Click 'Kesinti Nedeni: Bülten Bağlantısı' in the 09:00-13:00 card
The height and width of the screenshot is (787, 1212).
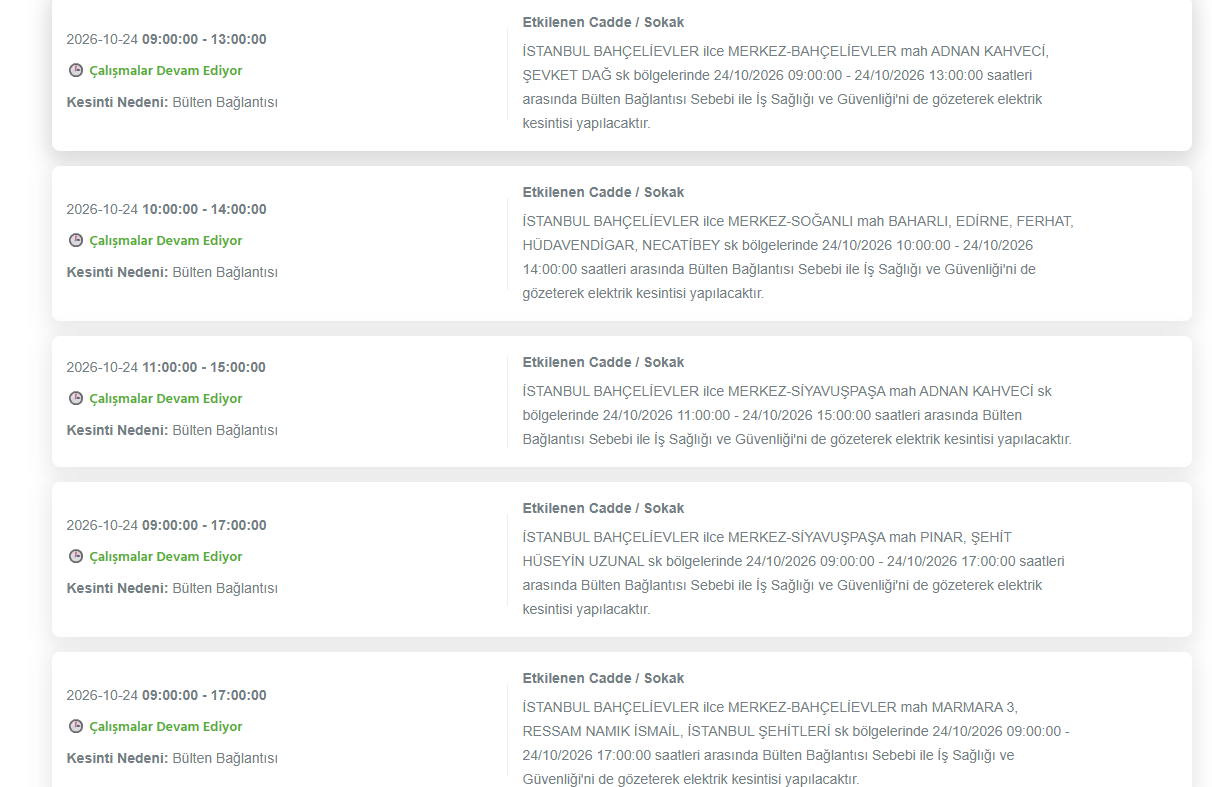coord(172,102)
